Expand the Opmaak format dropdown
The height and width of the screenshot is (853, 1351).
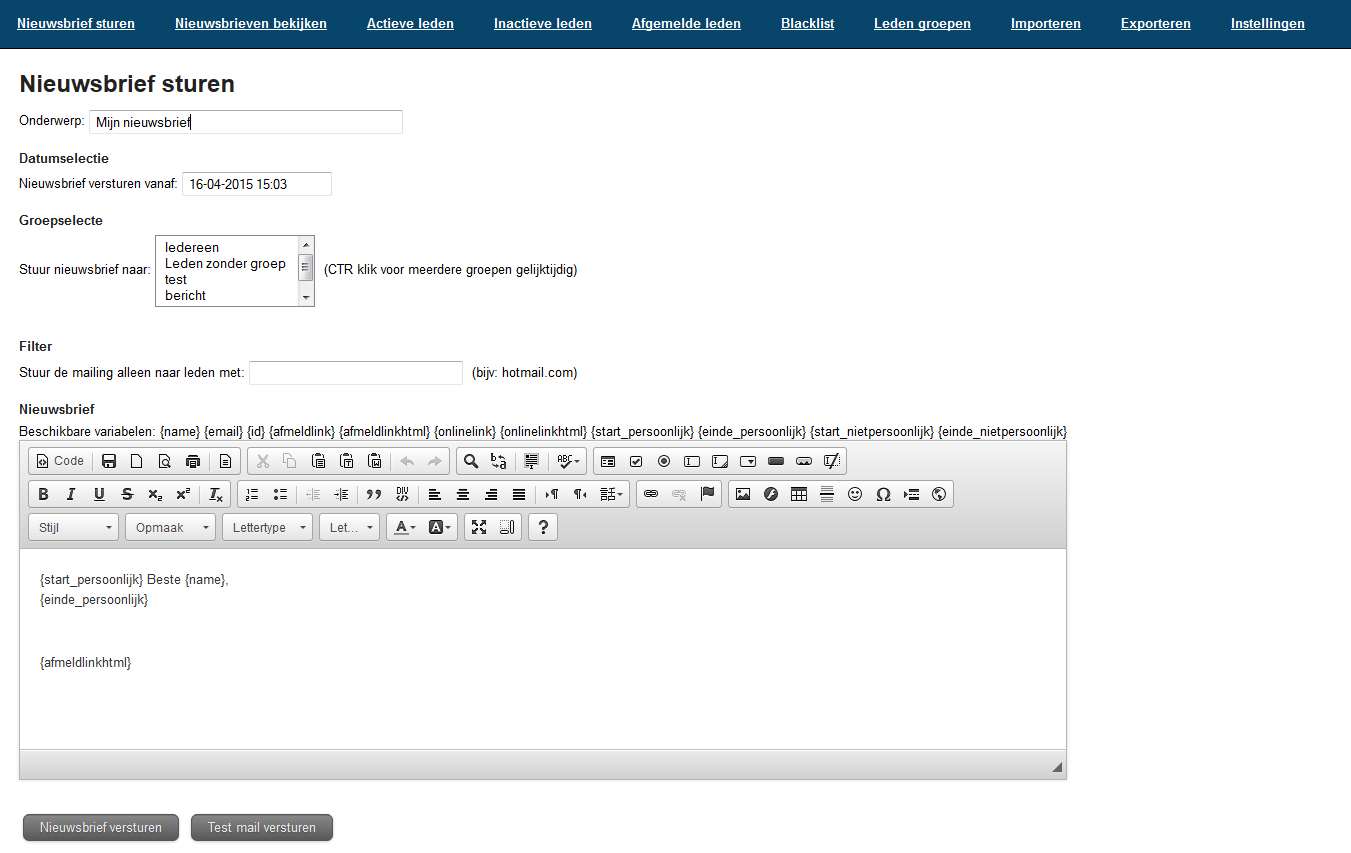click(x=170, y=527)
